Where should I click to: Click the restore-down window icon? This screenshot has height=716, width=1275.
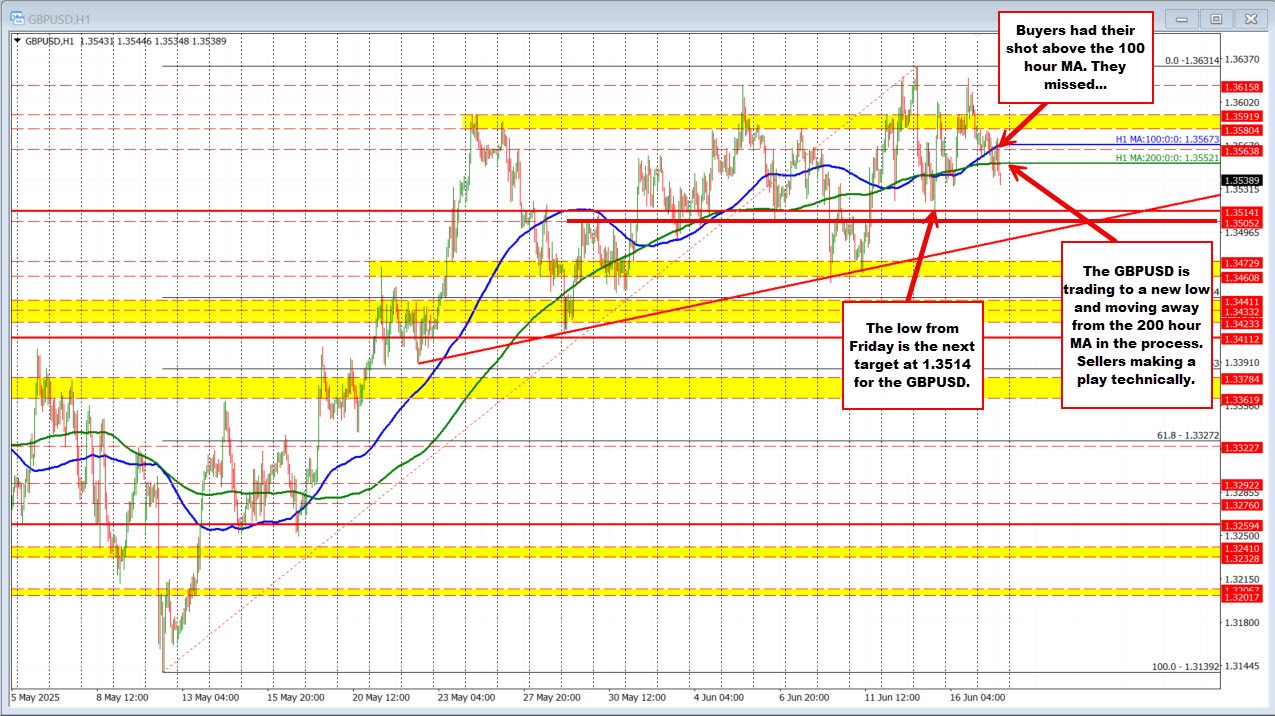[1216, 17]
